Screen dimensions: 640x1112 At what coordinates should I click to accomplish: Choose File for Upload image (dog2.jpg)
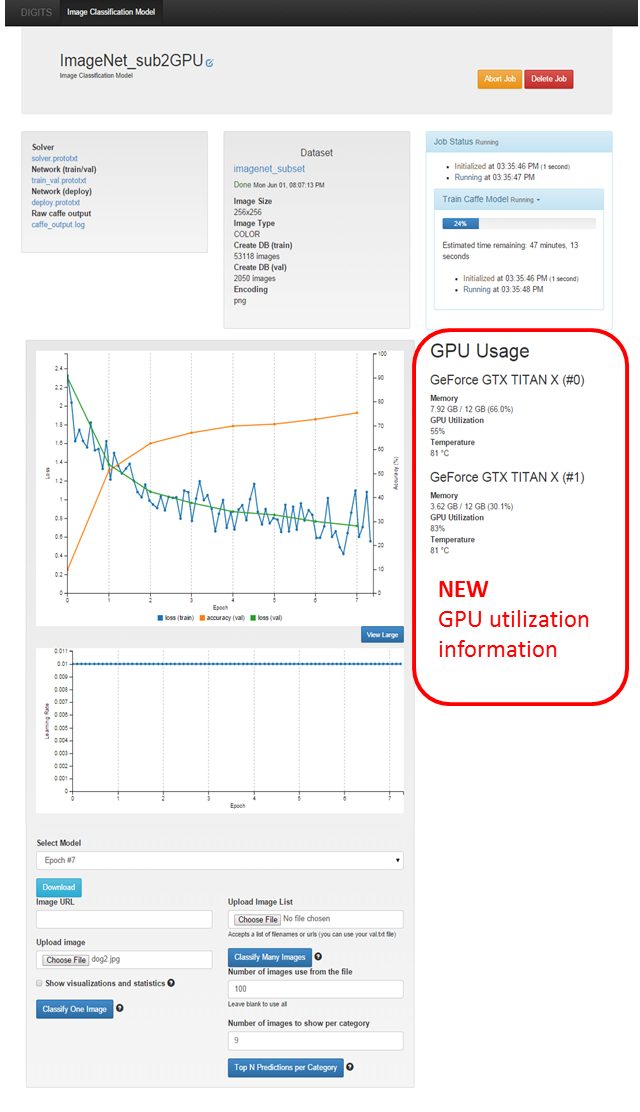67,960
